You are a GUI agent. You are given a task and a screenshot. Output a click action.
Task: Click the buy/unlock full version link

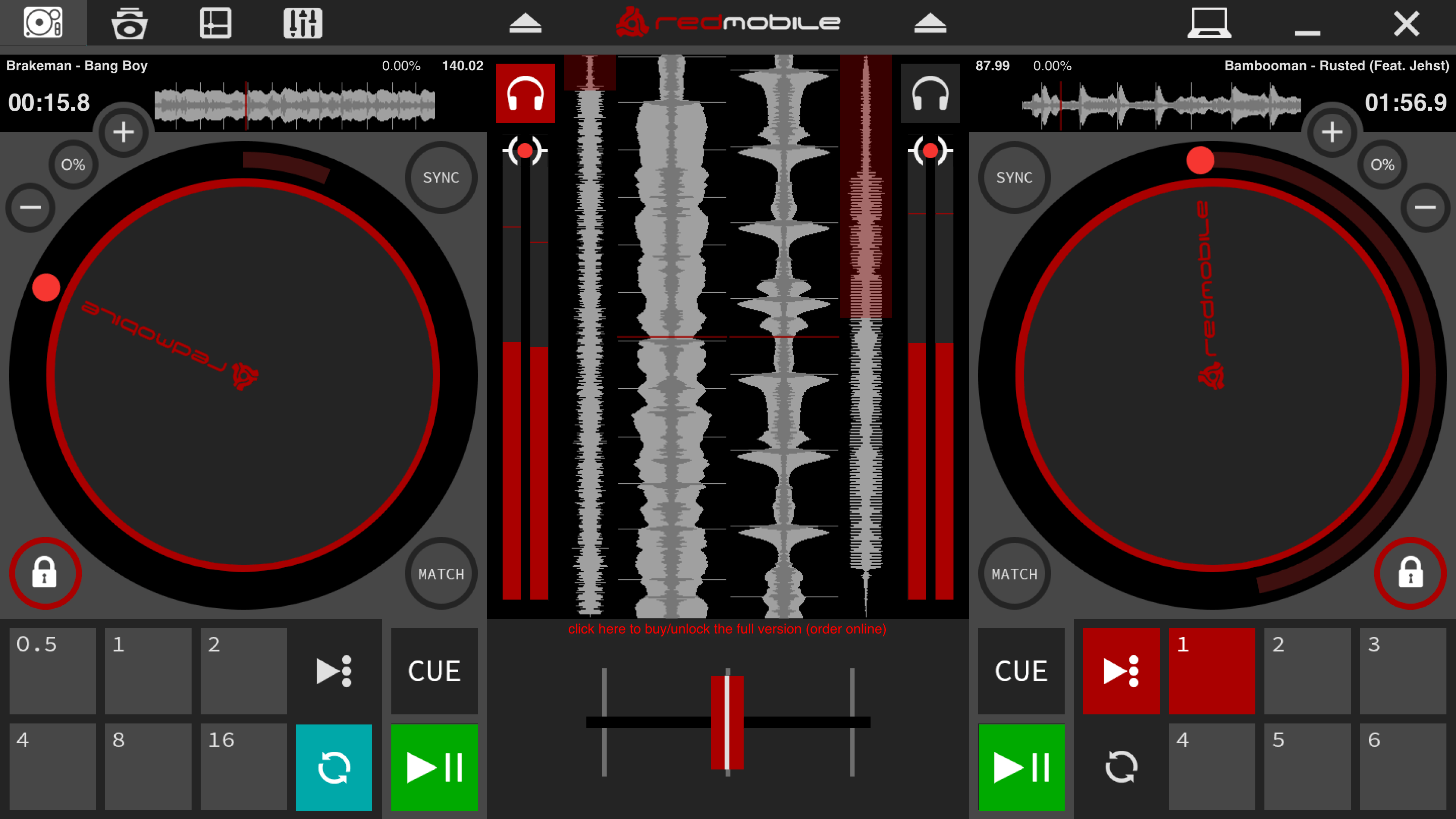coord(727,629)
